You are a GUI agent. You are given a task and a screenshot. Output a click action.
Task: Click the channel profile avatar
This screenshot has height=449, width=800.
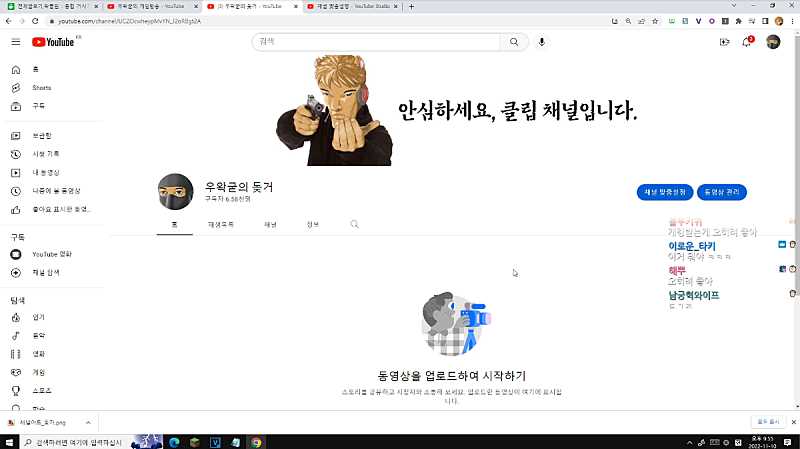[176, 192]
